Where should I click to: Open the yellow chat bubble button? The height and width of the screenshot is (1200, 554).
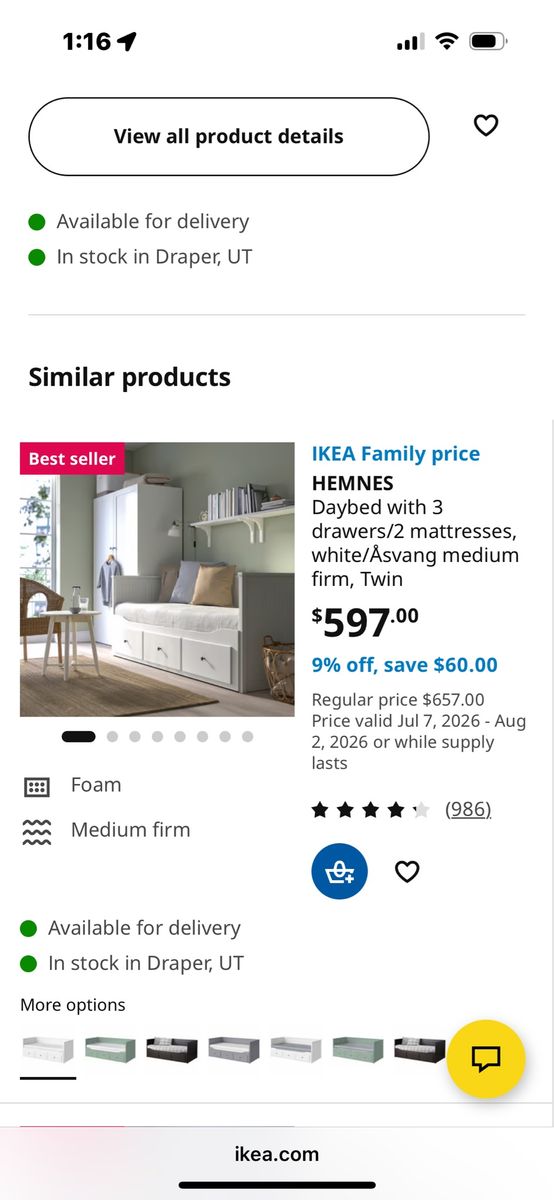tap(486, 1059)
